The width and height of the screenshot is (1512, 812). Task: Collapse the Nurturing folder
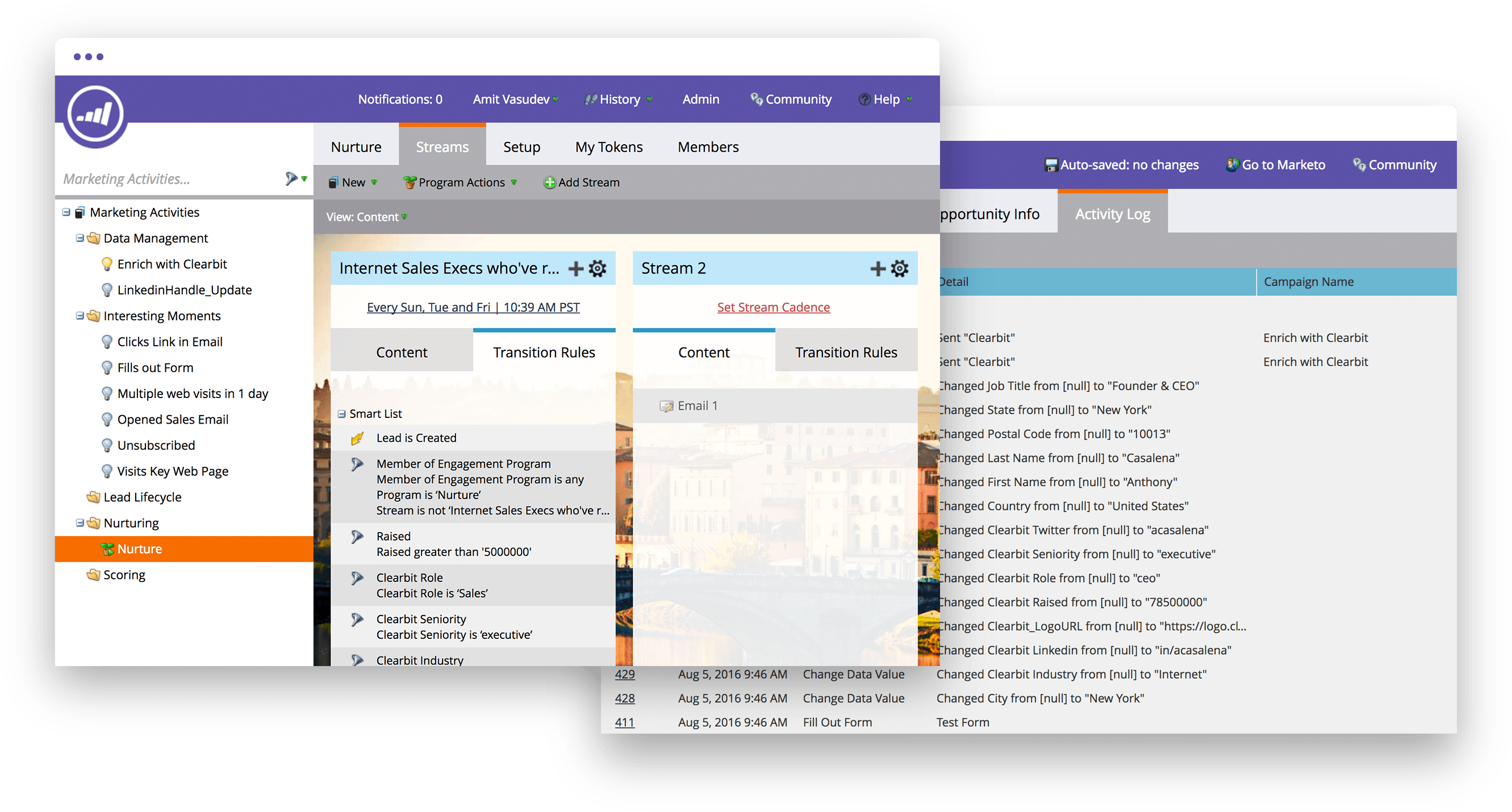click(80, 523)
